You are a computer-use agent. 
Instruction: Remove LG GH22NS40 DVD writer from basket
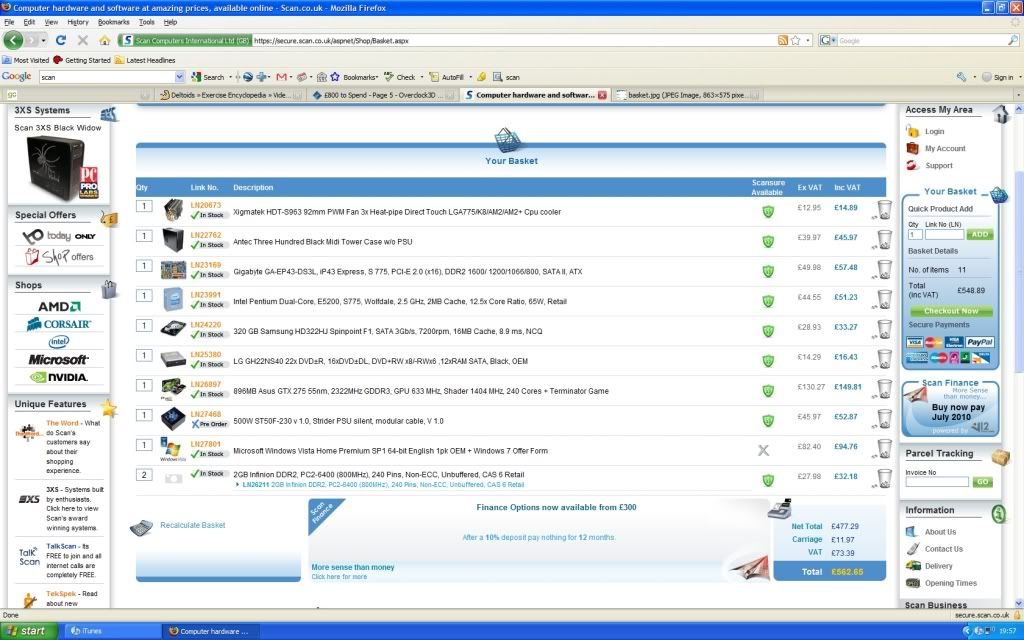click(x=884, y=359)
